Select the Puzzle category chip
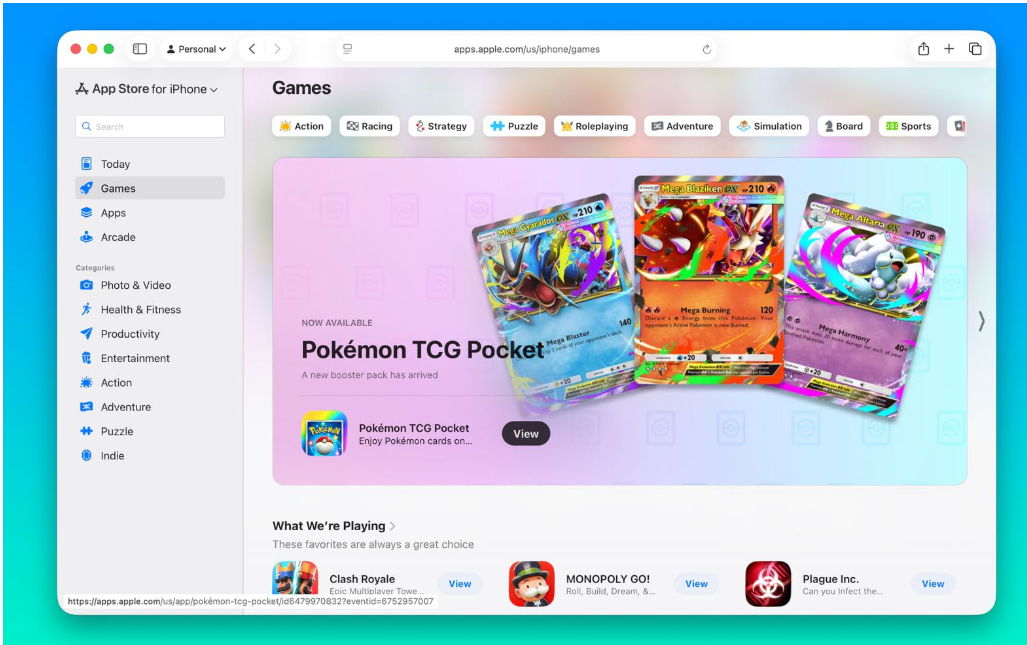1027x645 pixels. tap(514, 126)
